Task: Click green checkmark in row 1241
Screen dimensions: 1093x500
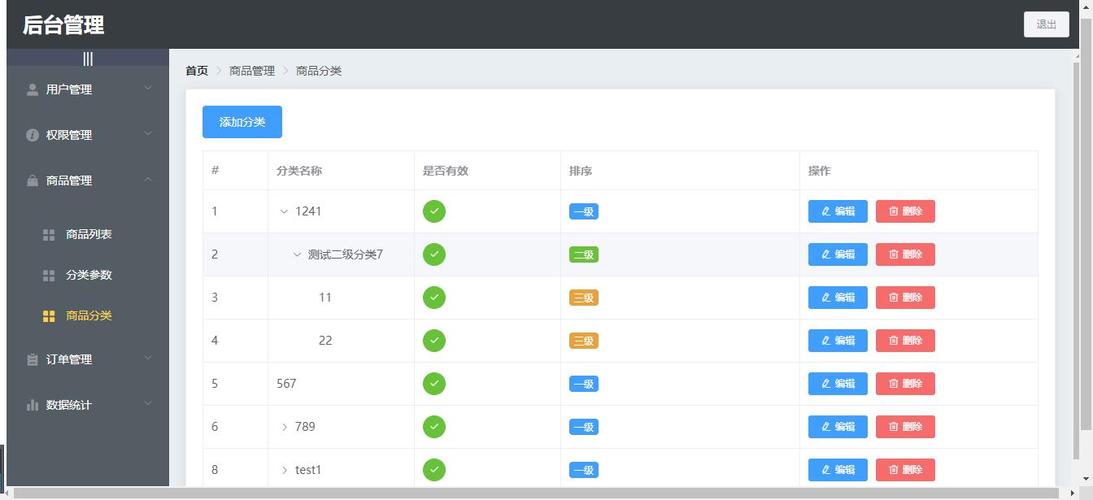Action: click(434, 211)
